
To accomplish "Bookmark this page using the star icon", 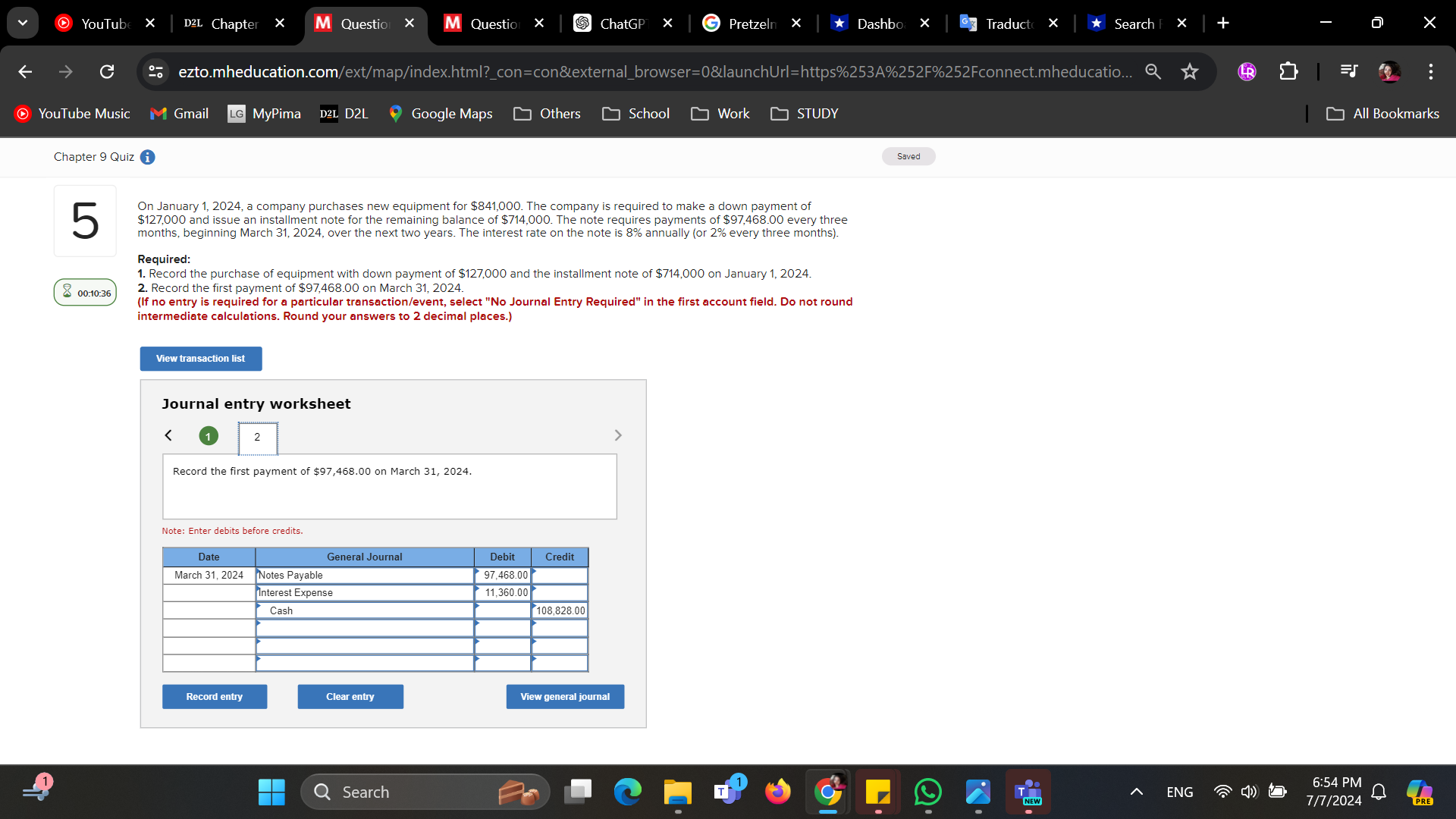I will click(x=1190, y=71).
